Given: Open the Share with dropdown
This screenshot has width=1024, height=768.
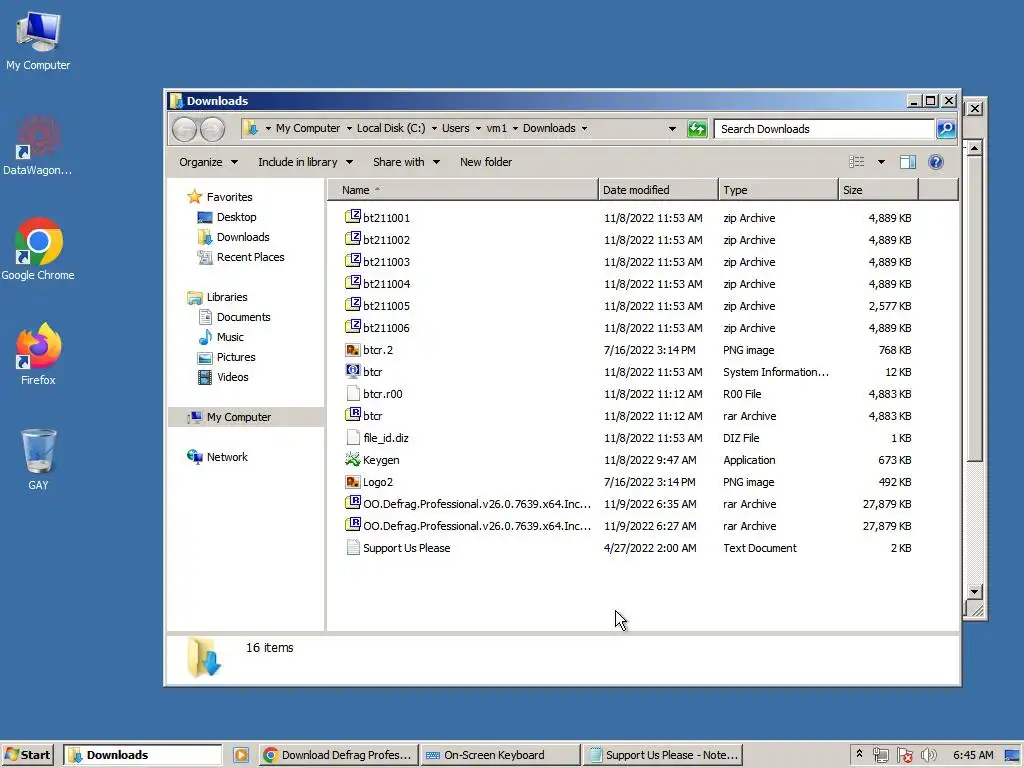Looking at the screenshot, I should pyautogui.click(x=406, y=162).
